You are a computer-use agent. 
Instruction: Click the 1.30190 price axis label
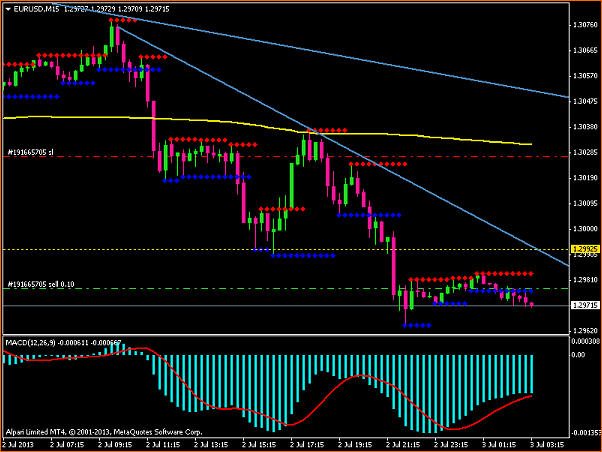coord(585,178)
